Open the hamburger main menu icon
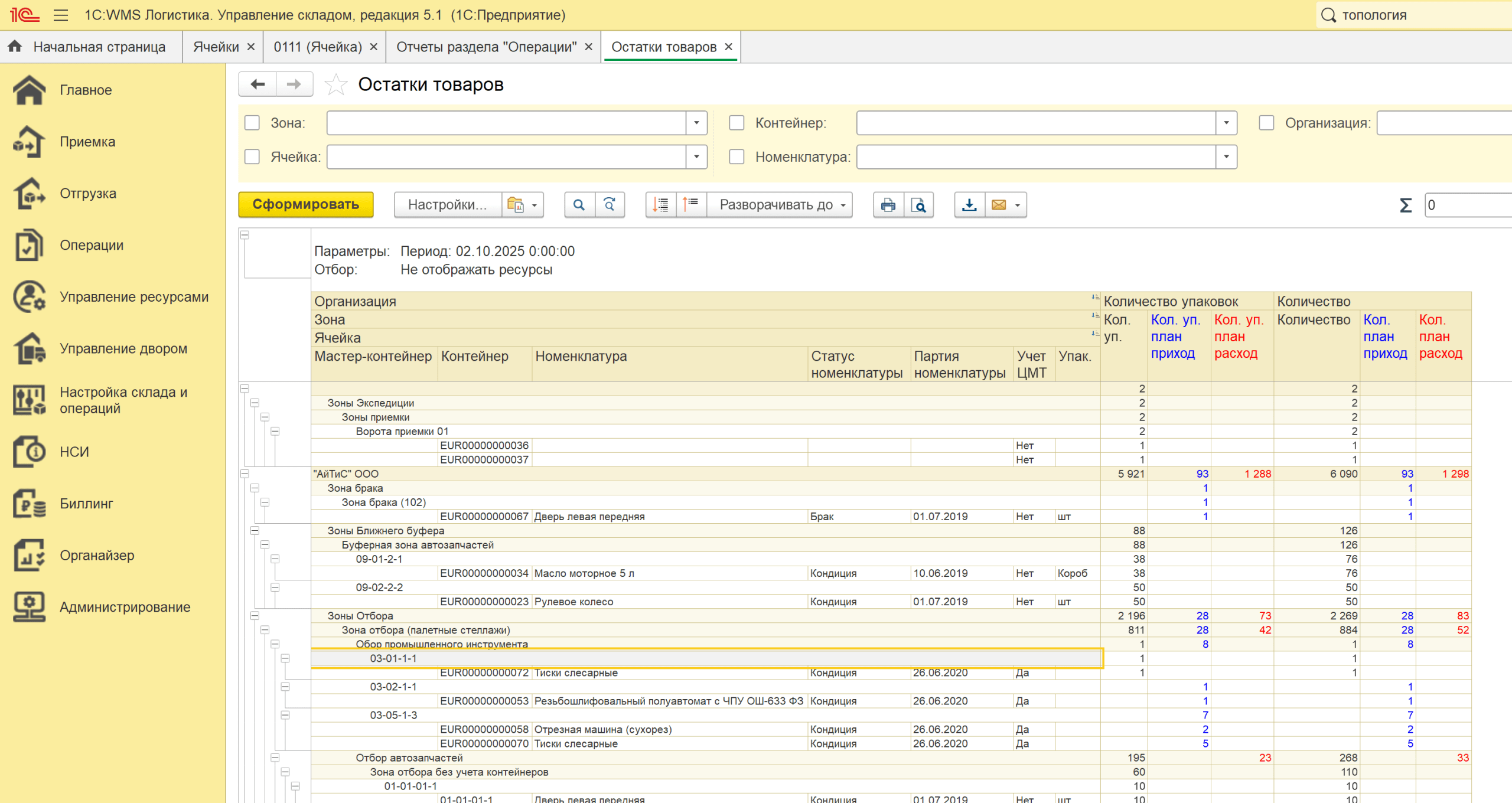Image resolution: width=1512 pixels, height=803 pixels. coord(61,15)
